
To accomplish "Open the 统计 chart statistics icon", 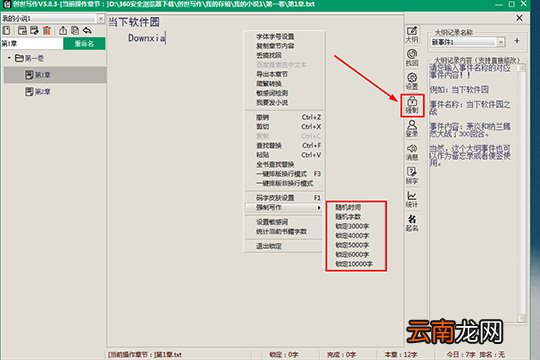I will click(x=412, y=199).
